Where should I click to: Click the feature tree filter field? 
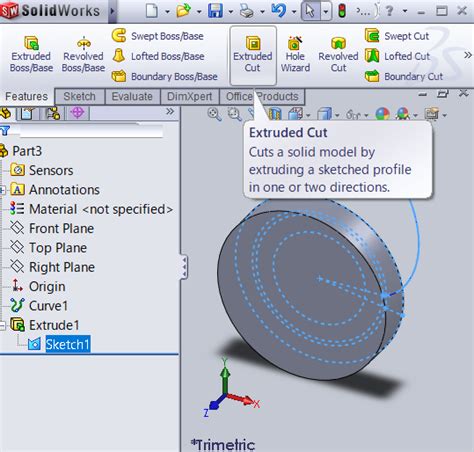pyautogui.click(x=91, y=131)
